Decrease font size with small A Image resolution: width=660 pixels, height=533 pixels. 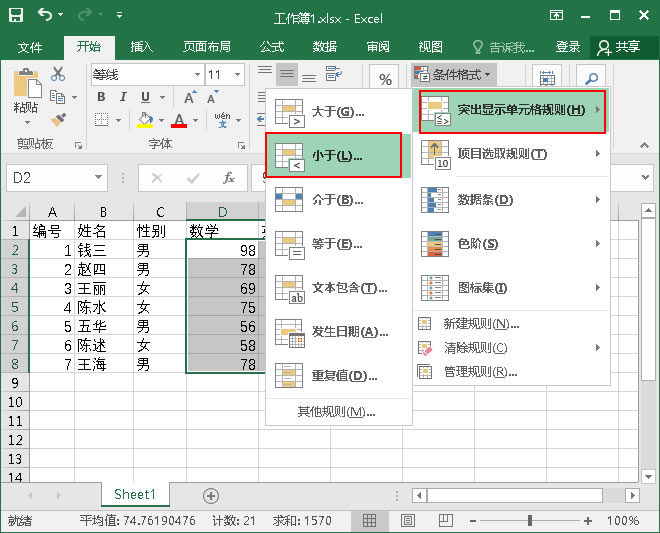coord(213,97)
